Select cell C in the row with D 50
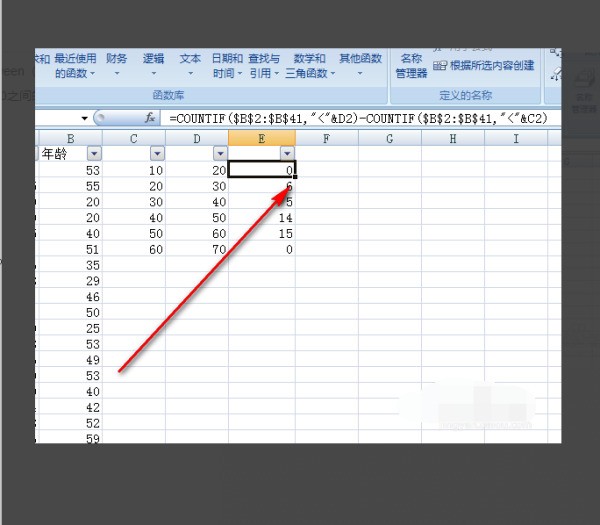This screenshot has width=600, height=525. click(x=134, y=218)
